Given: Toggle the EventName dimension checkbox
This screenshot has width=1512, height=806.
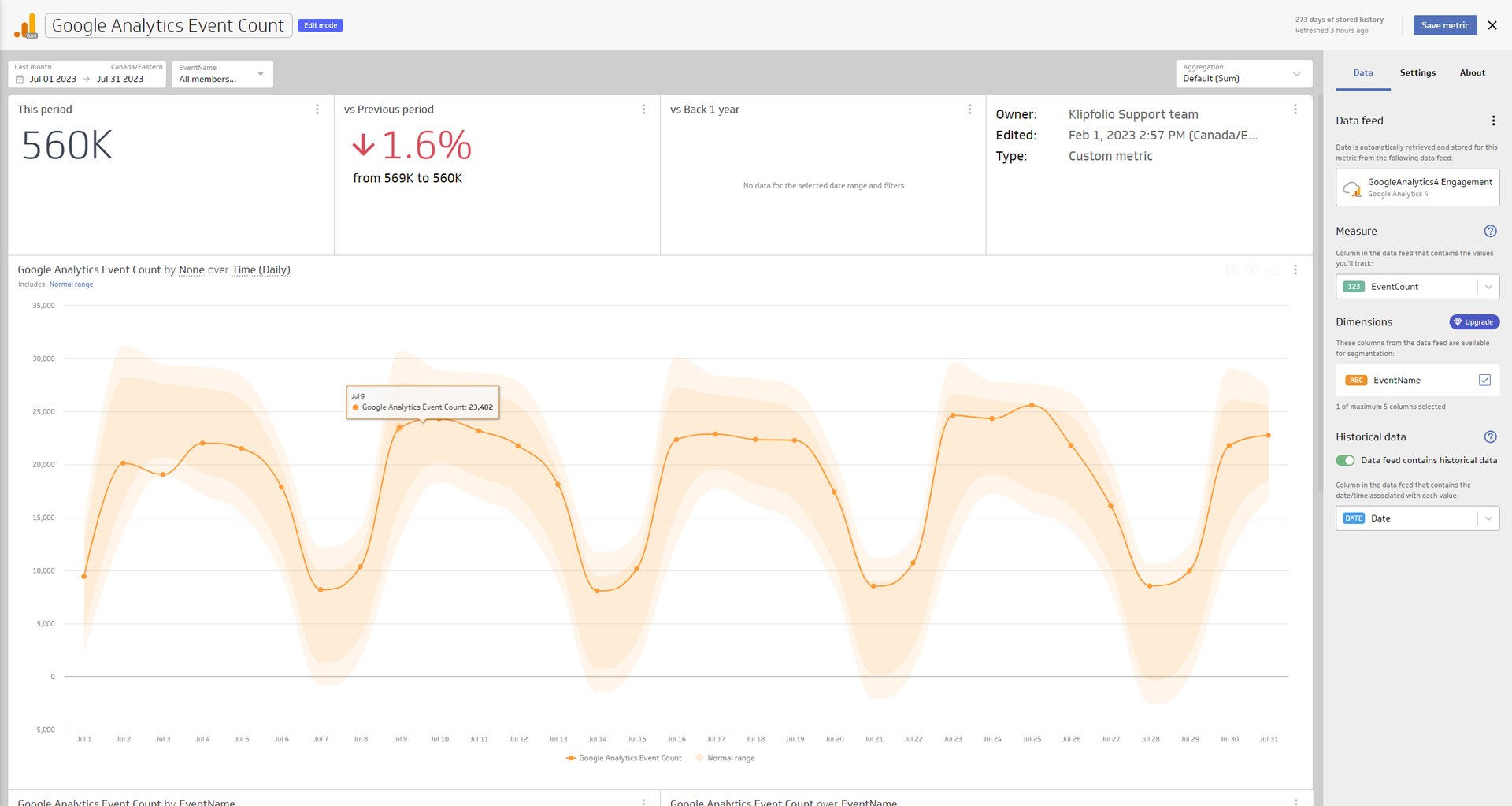Looking at the screenshot, I should click(1484, 380).
